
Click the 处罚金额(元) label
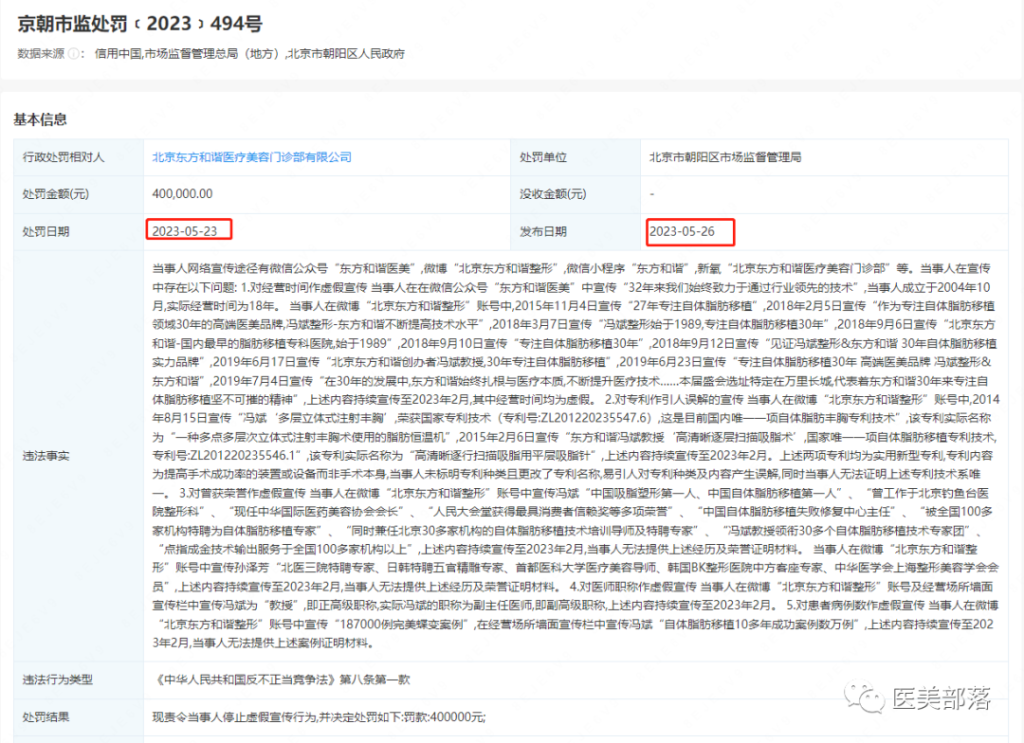click(x=56, y=194)
